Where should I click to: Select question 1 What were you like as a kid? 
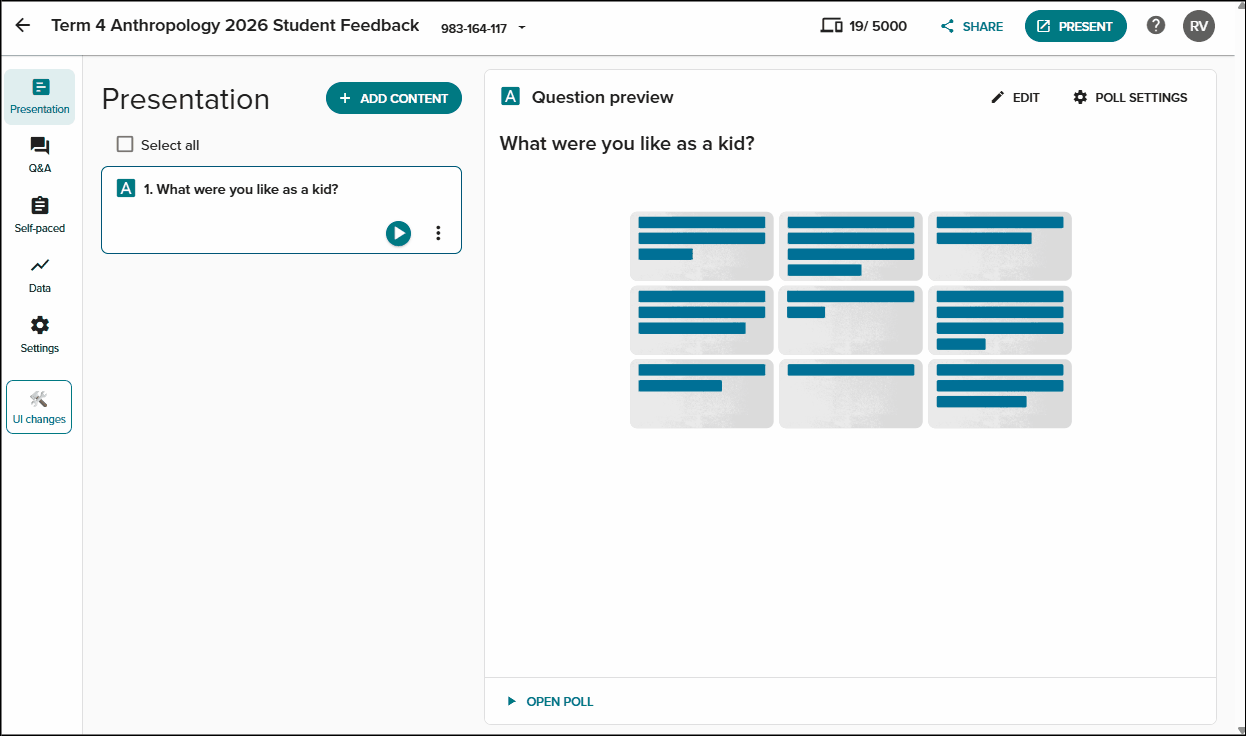click(281, 210)
